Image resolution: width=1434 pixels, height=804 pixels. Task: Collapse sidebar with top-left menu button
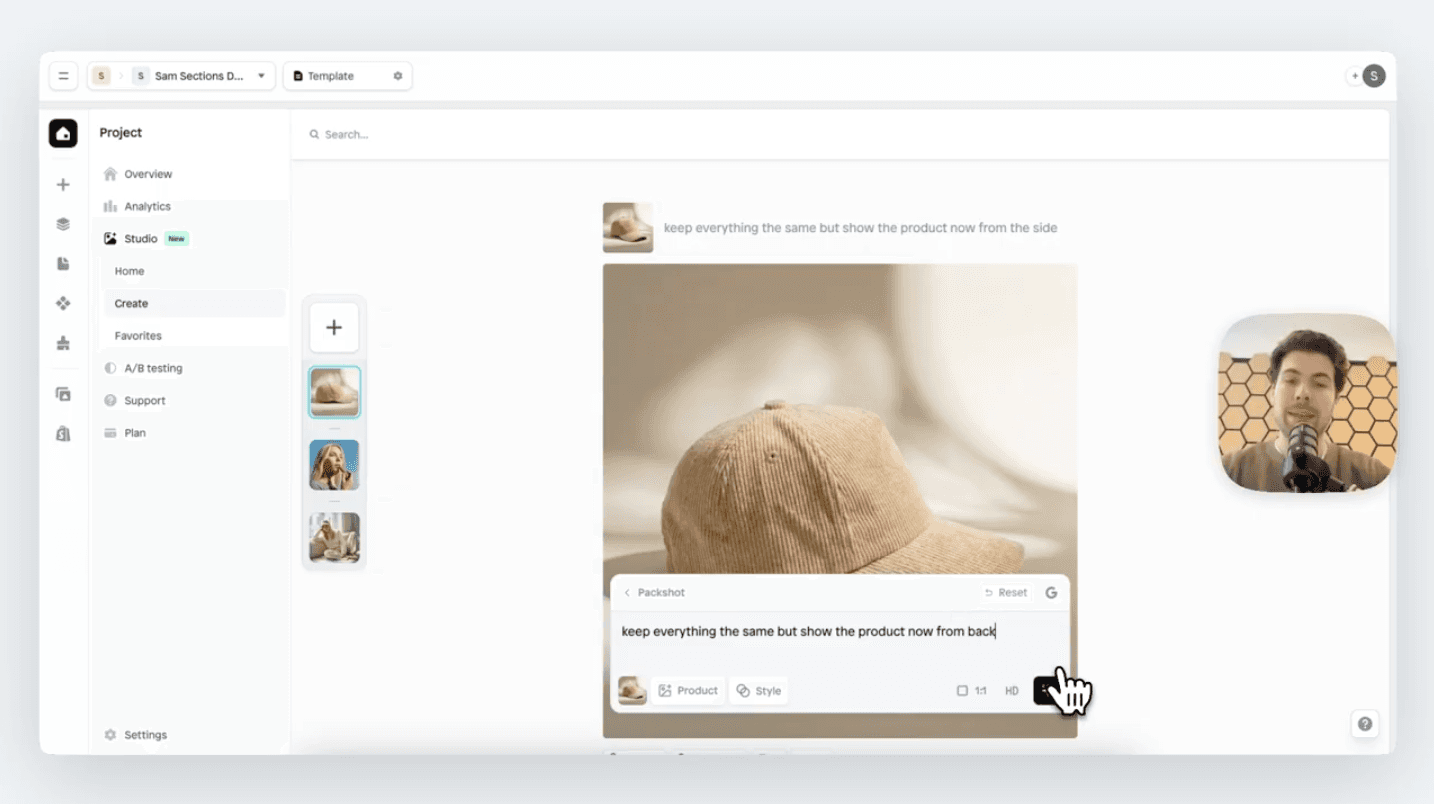(63, 76)
